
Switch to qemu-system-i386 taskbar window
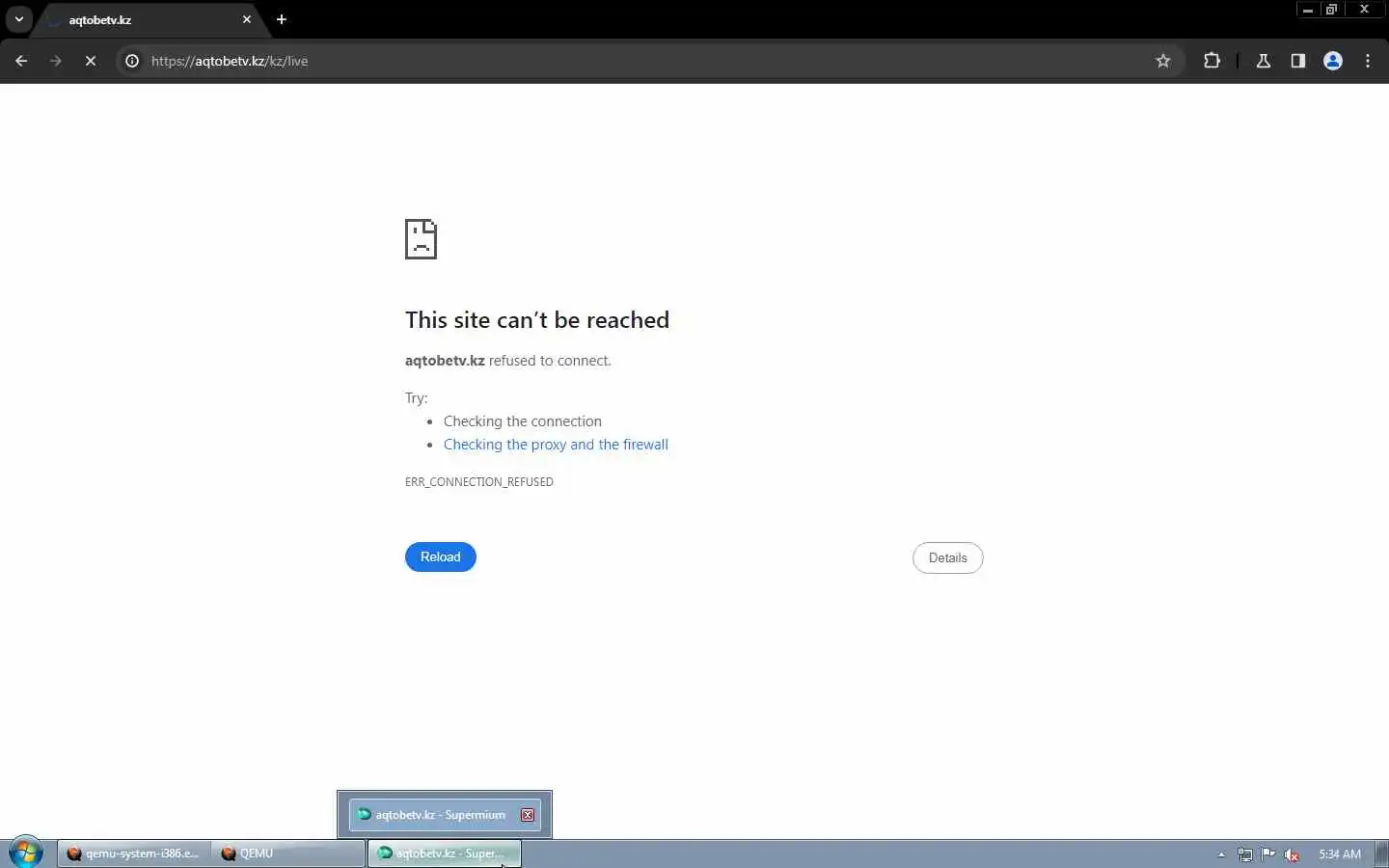click(134, 854)
